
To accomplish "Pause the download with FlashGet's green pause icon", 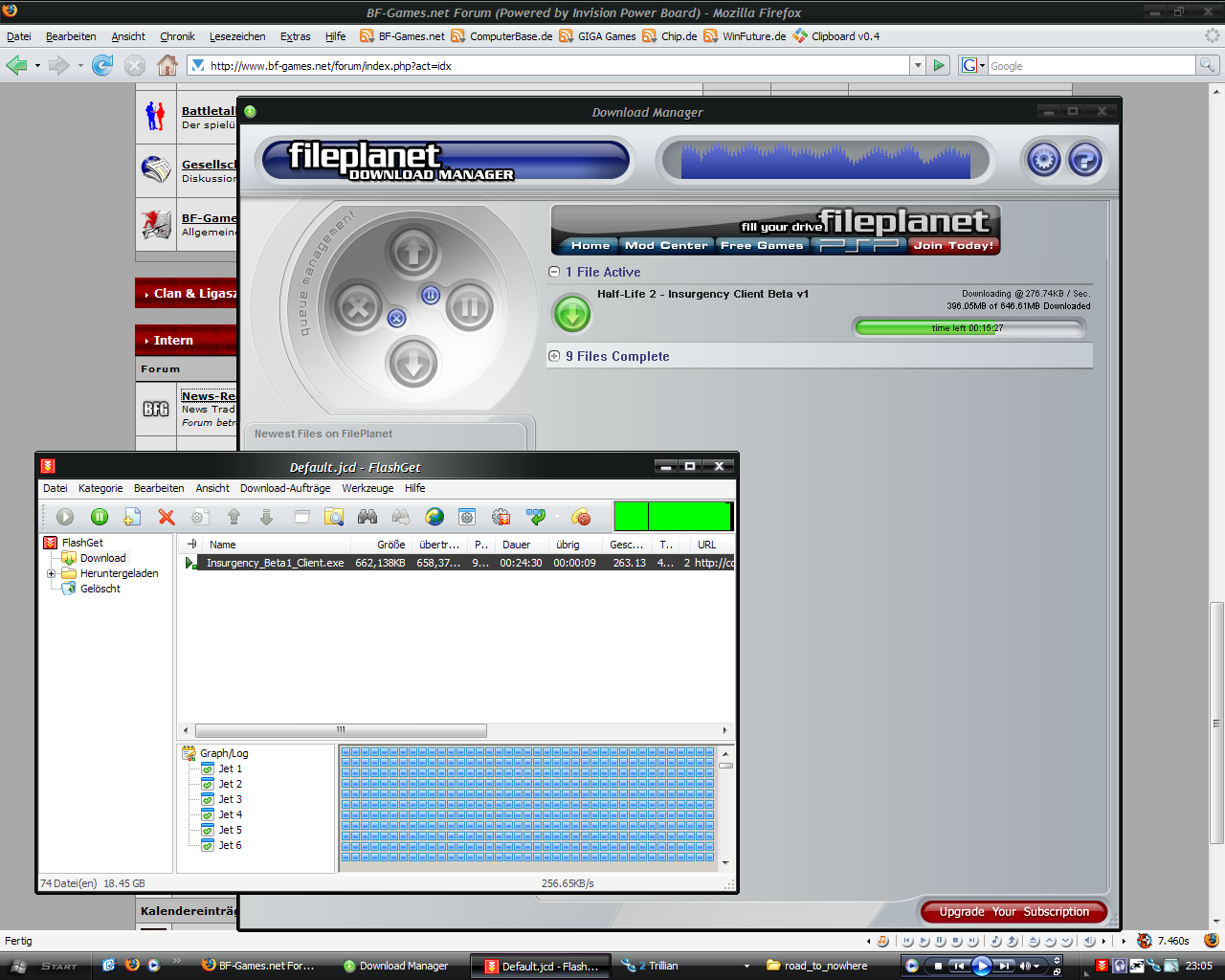I will pyautogui.click(x=100, y=517).
